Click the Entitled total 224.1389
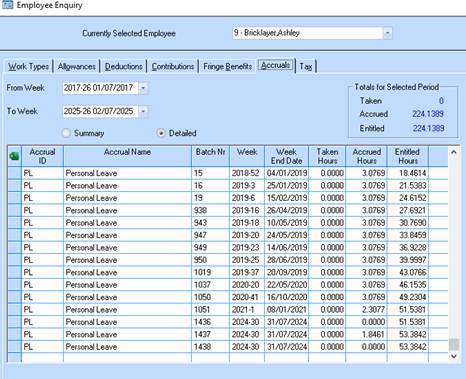Screen dimensions: 466x379 coord(428,128)
